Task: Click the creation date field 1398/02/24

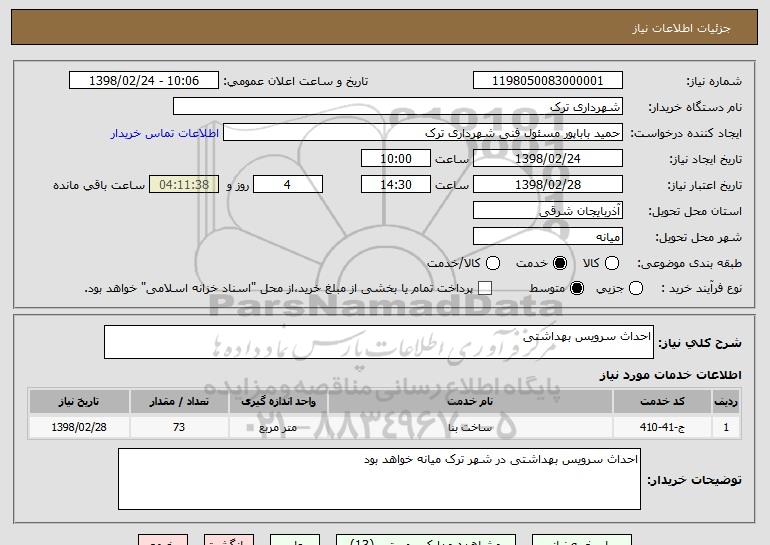Action: 548,159
